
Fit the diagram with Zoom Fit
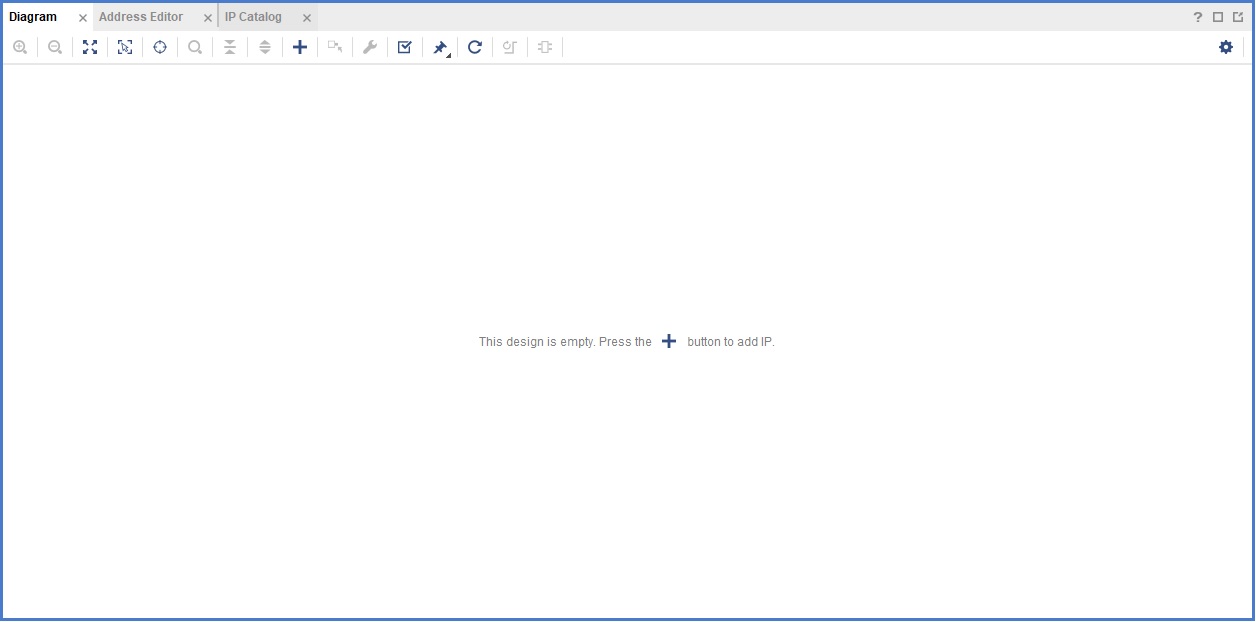click(x=90, y=47)
